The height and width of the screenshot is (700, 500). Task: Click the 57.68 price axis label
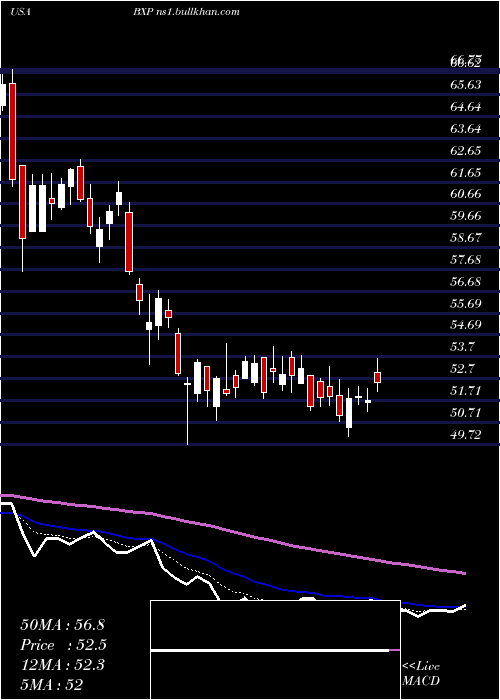click(466, 260)
